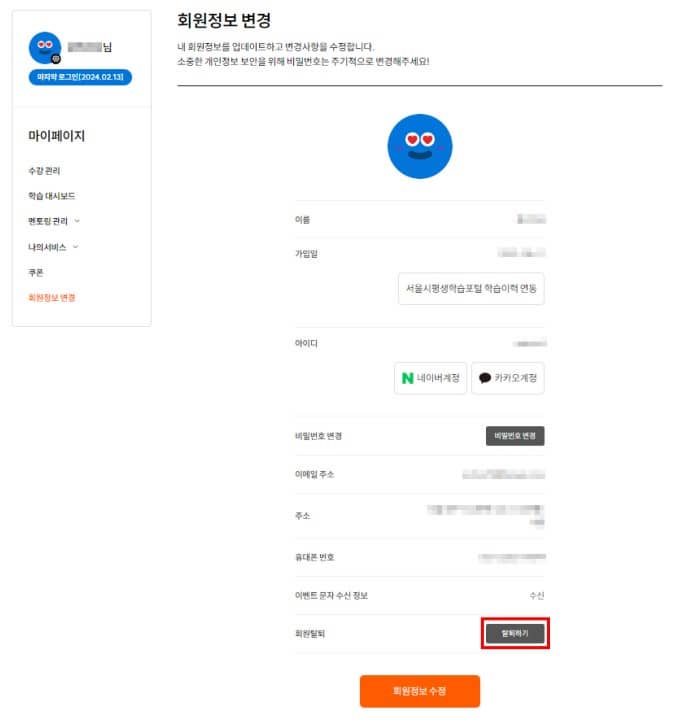Click the 이벤트 문자 수신 정보 label
This screenshot has height=724, width=692.
point(331,596)
